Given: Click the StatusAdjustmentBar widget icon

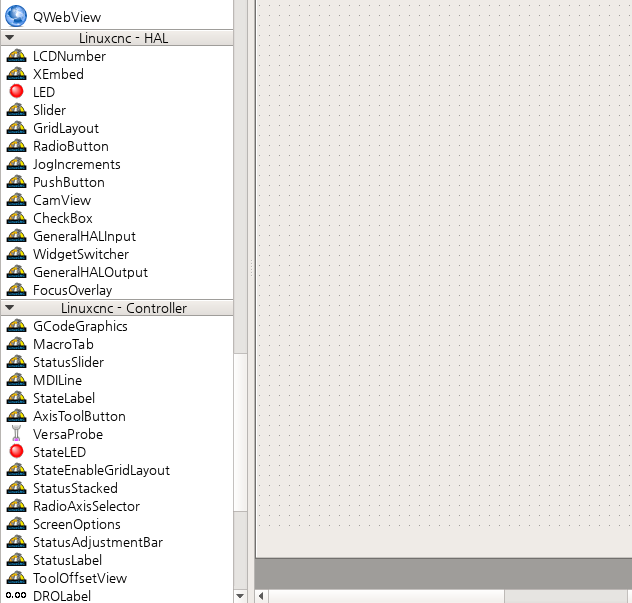Looking at the screenshot, I should coord(17,542).
